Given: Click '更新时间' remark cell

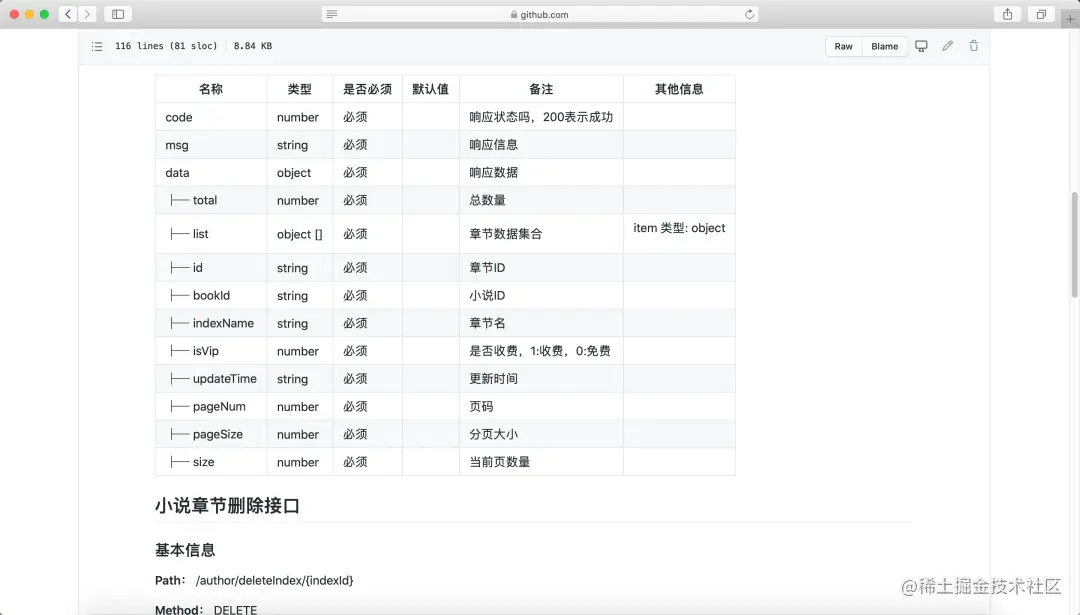Looking at the screenshot, I should click(x=541, y=378).
